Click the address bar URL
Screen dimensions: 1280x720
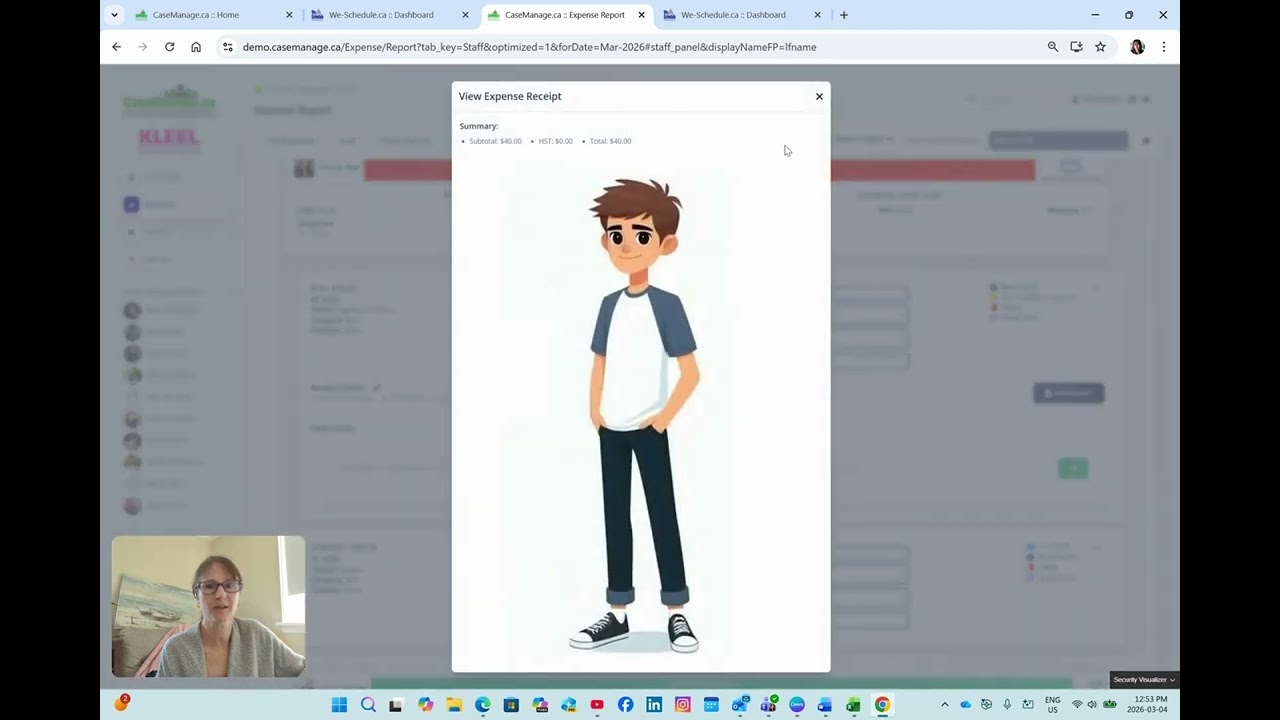pyautogui.click(x=529, y=47)
